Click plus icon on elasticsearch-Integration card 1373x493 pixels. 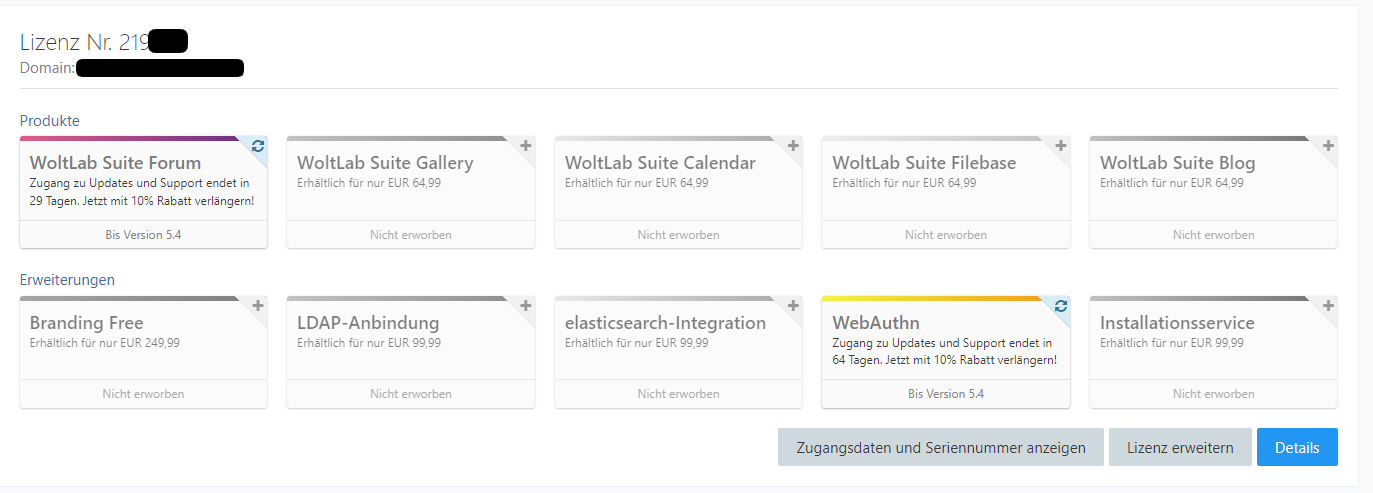pyautogui.click(x=794, y=306)
